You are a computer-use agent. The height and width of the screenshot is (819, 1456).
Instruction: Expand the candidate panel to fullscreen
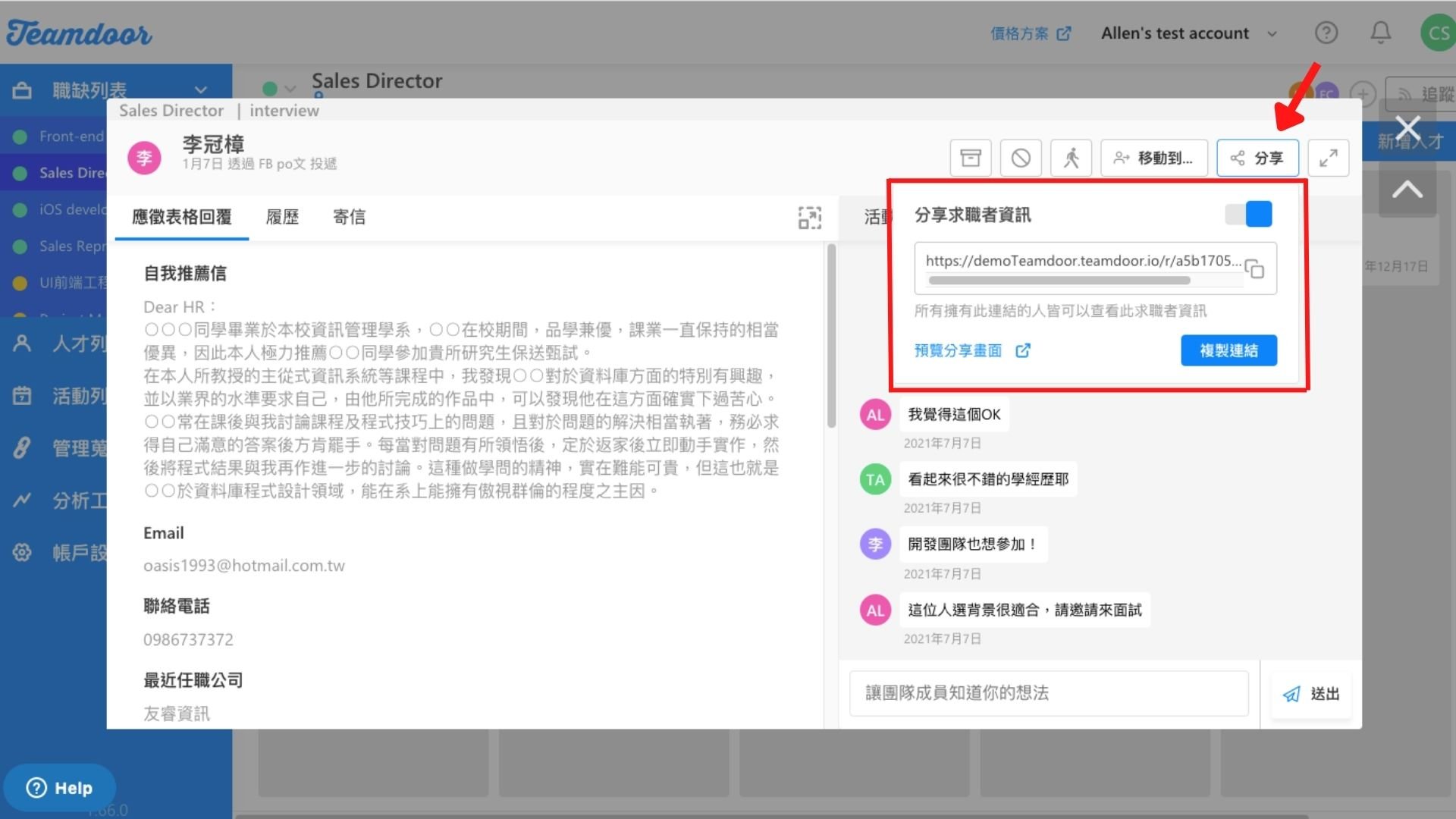(x=1328, y=158)
